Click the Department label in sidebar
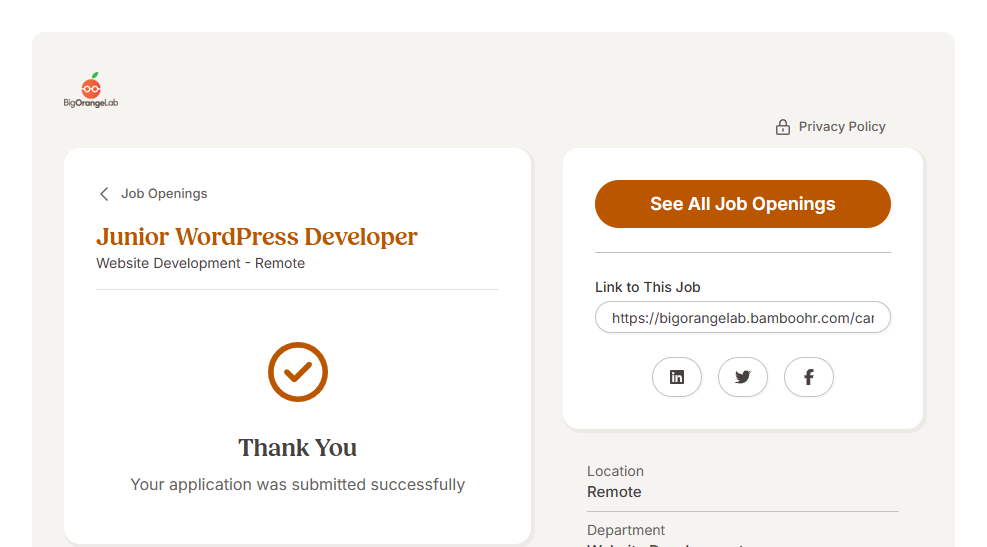987x547 pixels. tap(626, 530)
